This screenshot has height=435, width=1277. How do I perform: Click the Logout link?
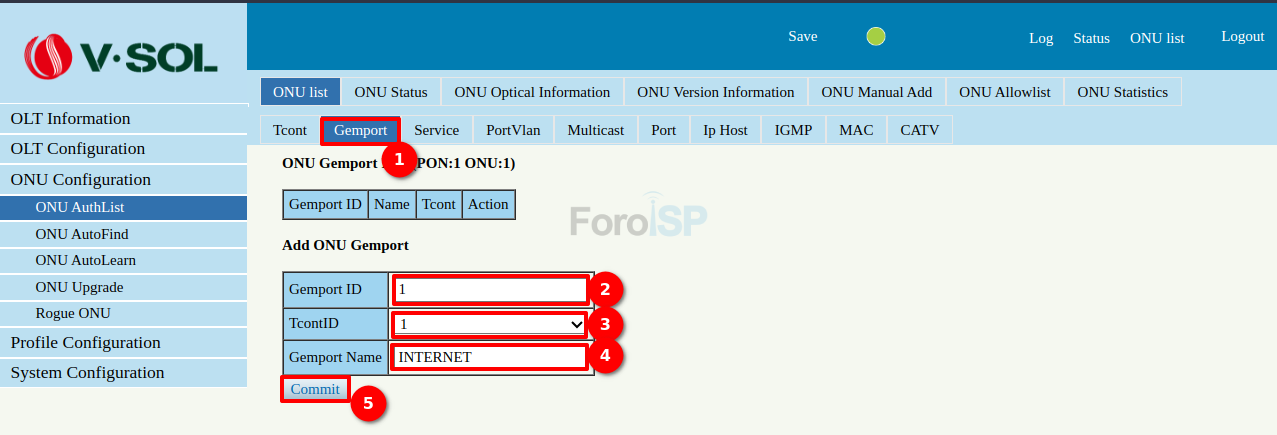tap(1242, 36)
